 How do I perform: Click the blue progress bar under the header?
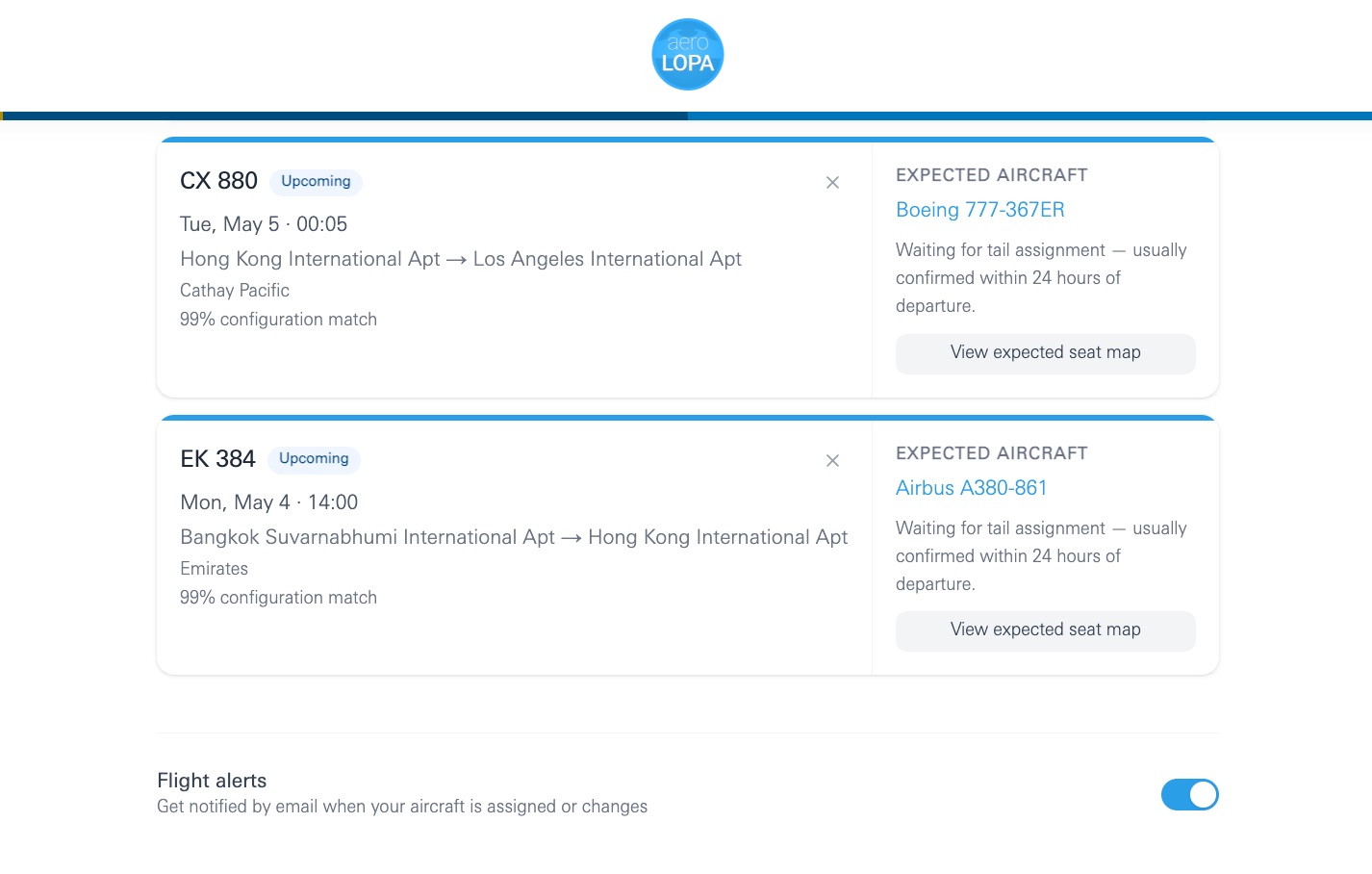point(687,116)
